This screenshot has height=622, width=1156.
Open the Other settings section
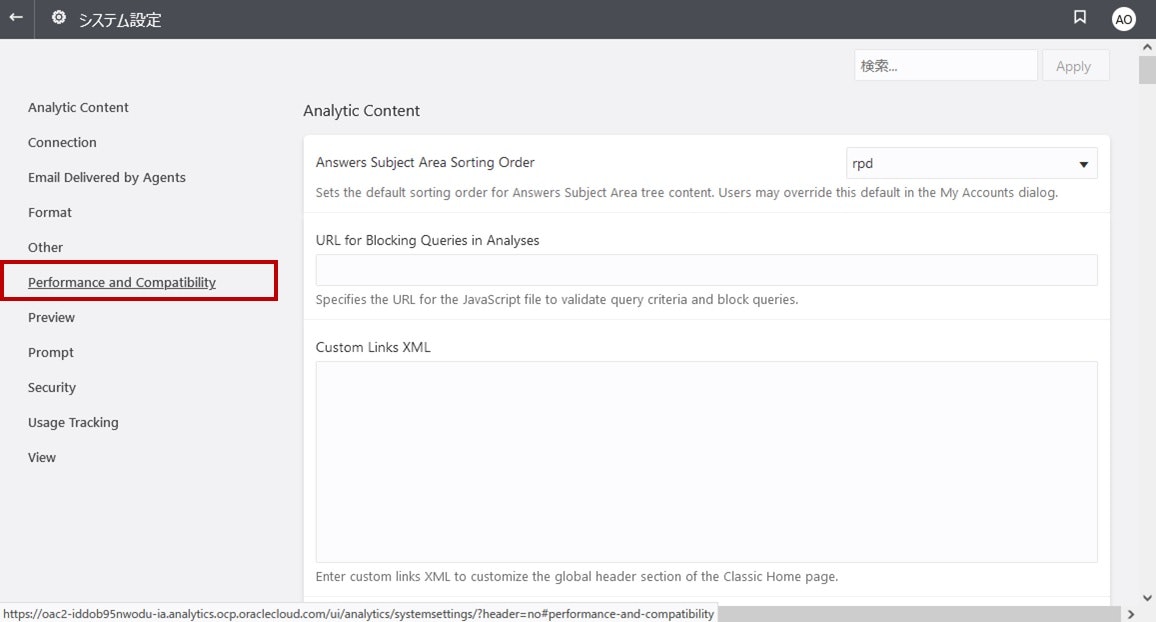point(45,248)
